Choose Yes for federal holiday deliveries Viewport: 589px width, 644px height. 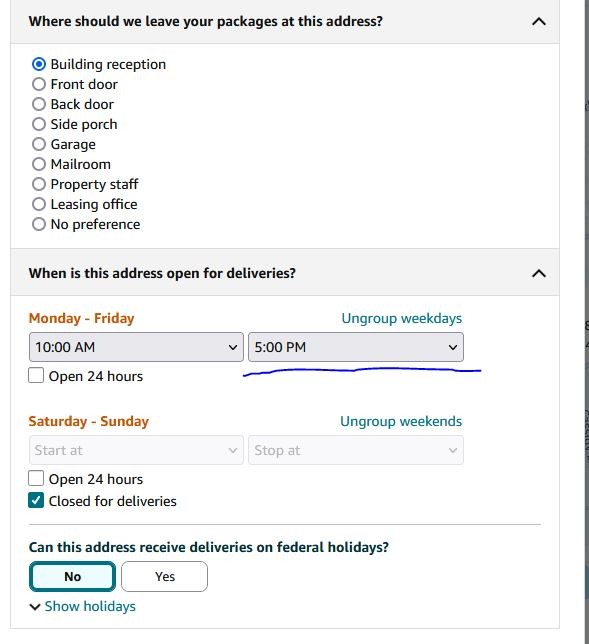[165, 577]
